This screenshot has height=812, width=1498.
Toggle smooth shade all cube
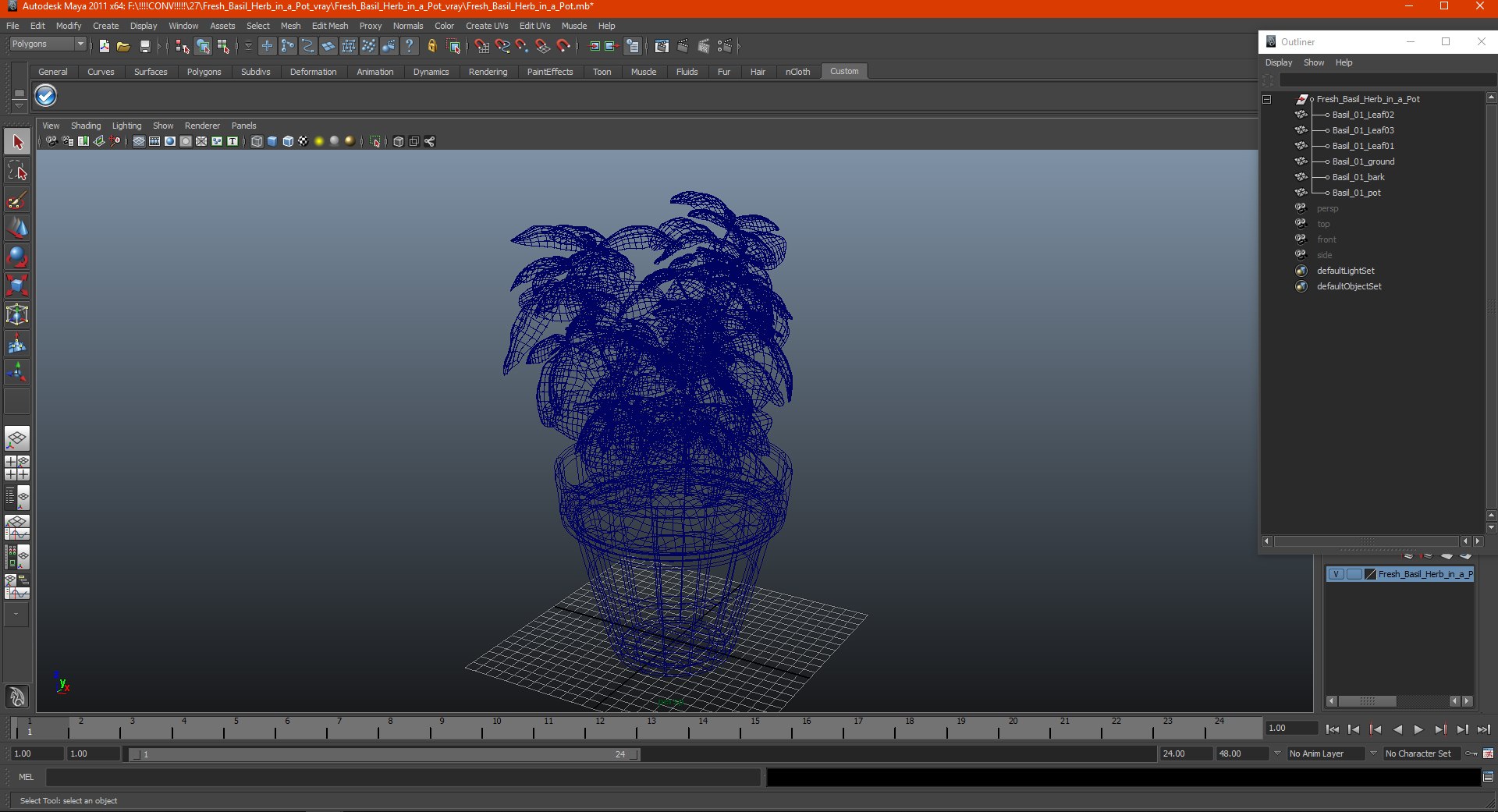pos(272,141)
